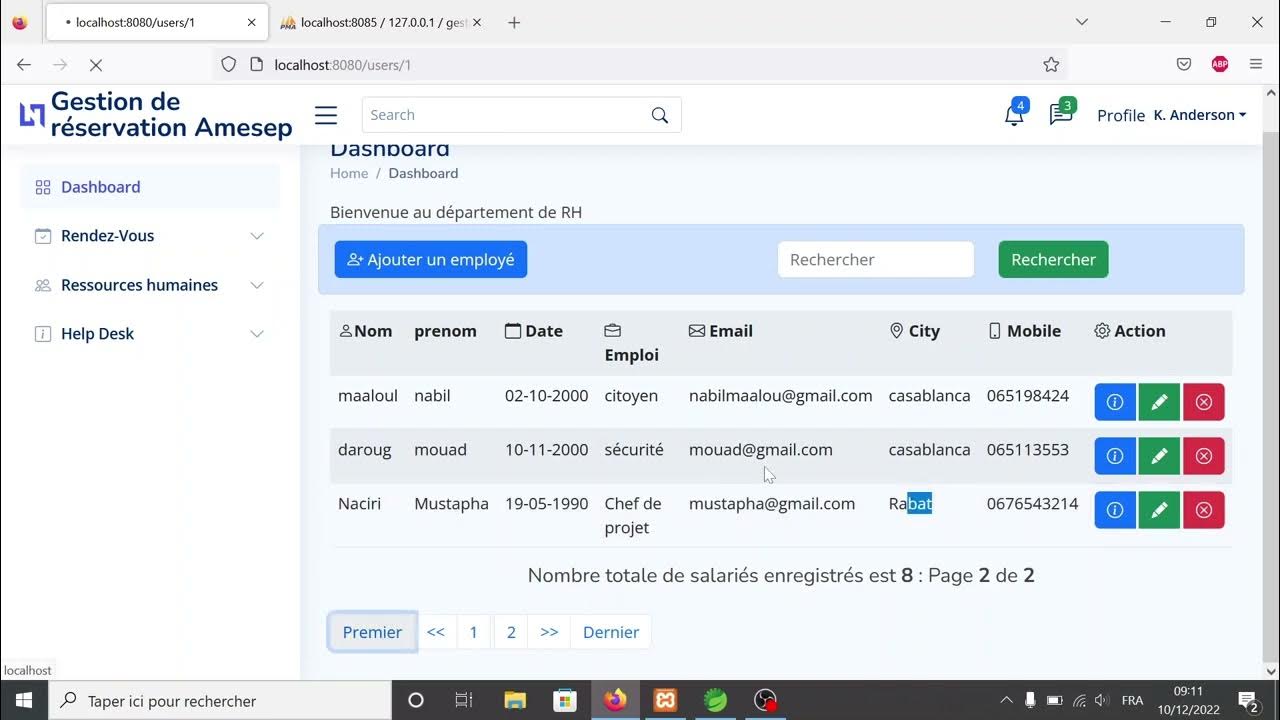Viewport: 1280px width, 720px height.
Task: Select mobile 0676543214 cell
Action: (1033, 504)
